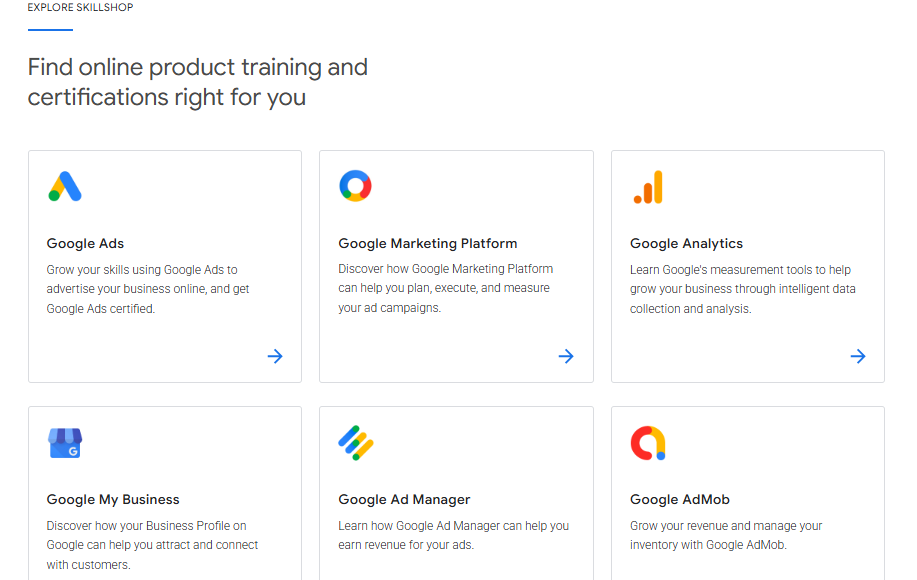Open the Google Ads heading link
The image size is (917, 580).
click(85, 243)
